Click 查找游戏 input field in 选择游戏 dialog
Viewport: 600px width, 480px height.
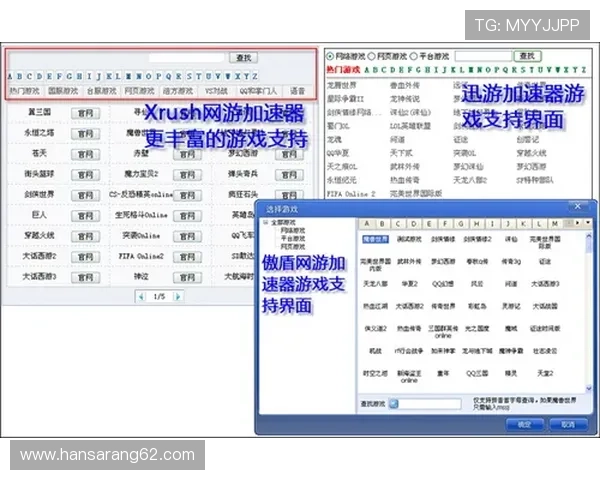pyautogui.click(x=430, y=403)
